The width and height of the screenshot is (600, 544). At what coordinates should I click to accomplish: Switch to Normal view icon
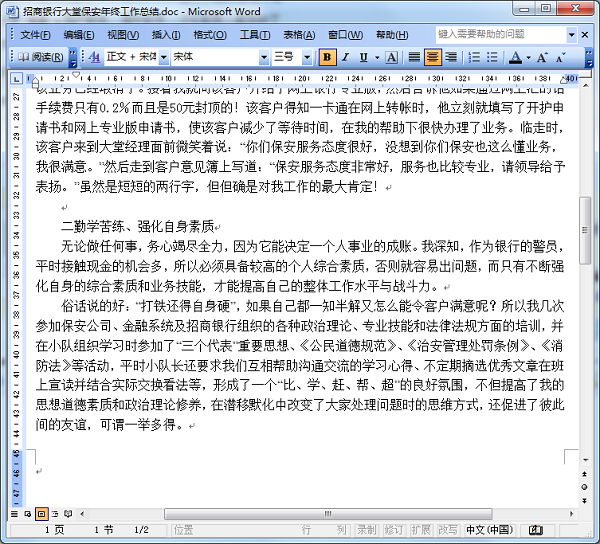pos(14,514)
